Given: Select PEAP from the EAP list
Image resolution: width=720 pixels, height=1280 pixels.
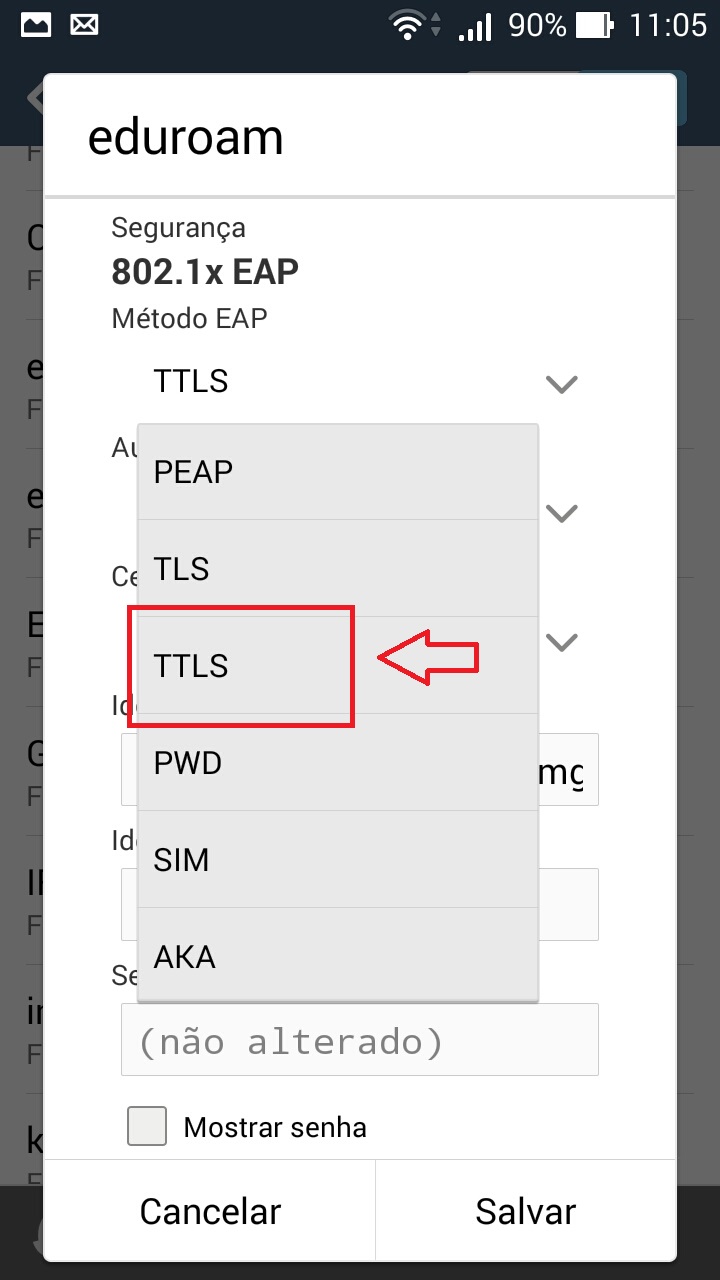Looking at the screenshot, I should [x=337, y=472].
